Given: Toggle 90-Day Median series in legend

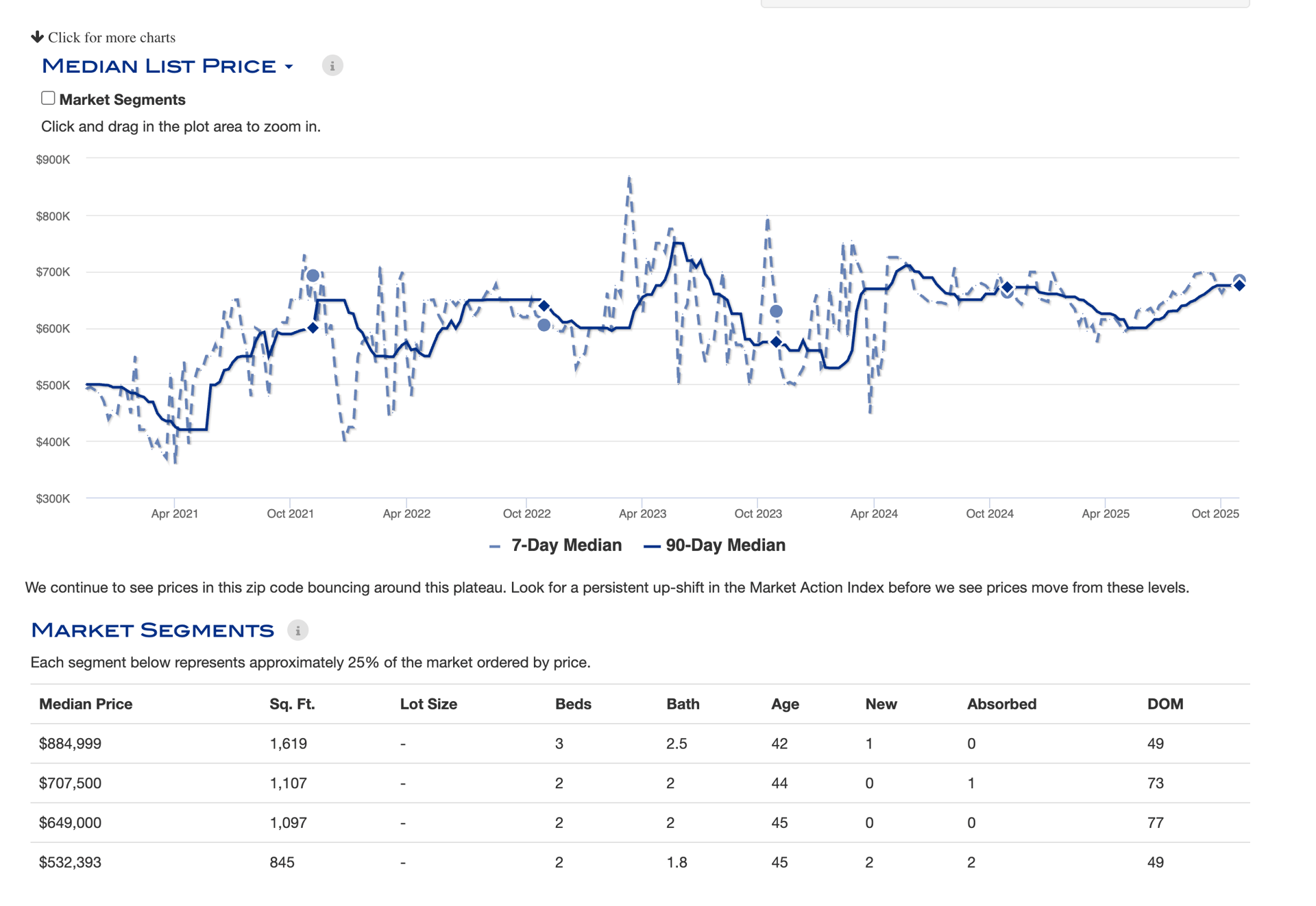Looking at the screenshot, I should coord(725,546).
